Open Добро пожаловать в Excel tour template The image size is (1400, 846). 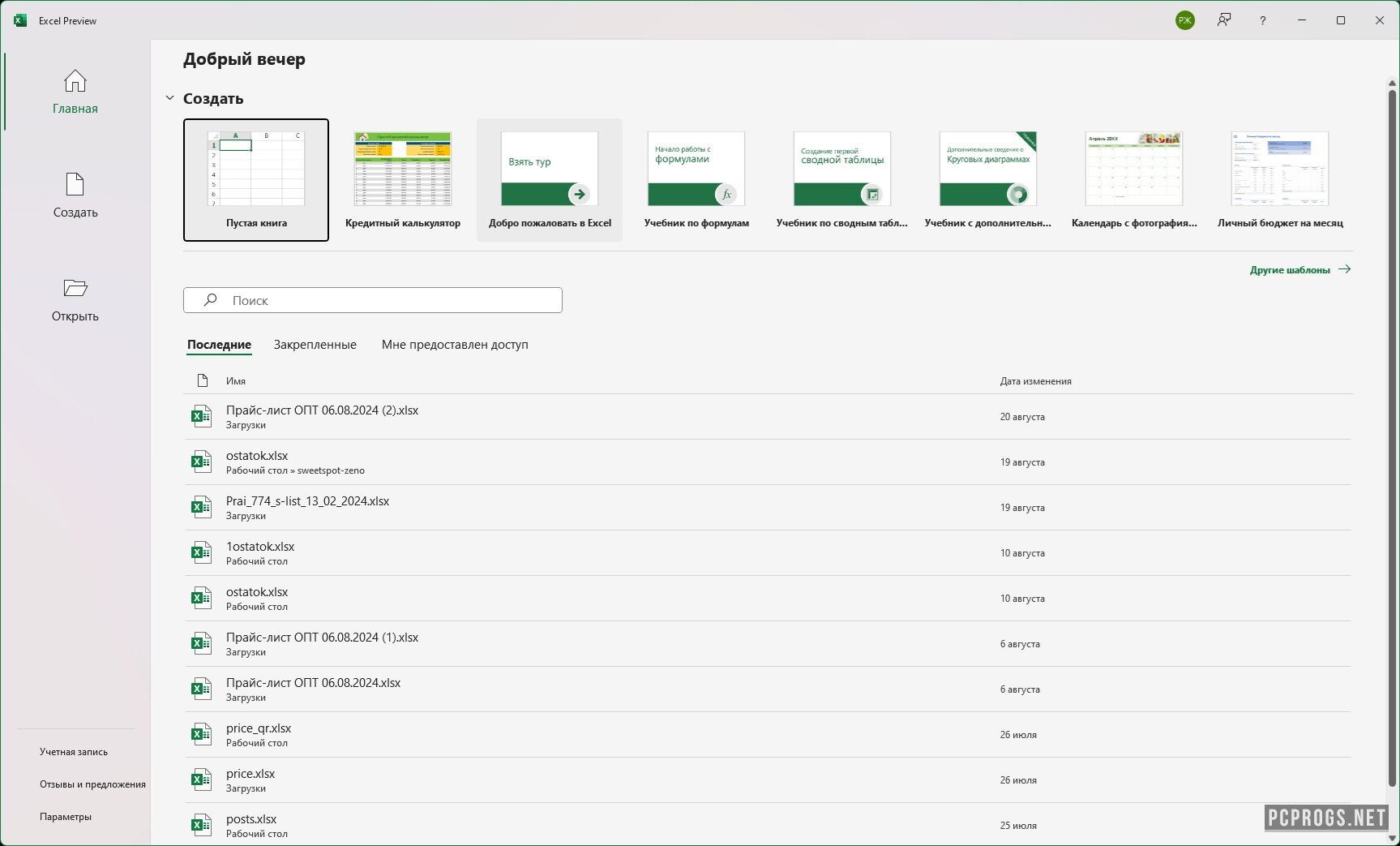click(x=550, y=180)
